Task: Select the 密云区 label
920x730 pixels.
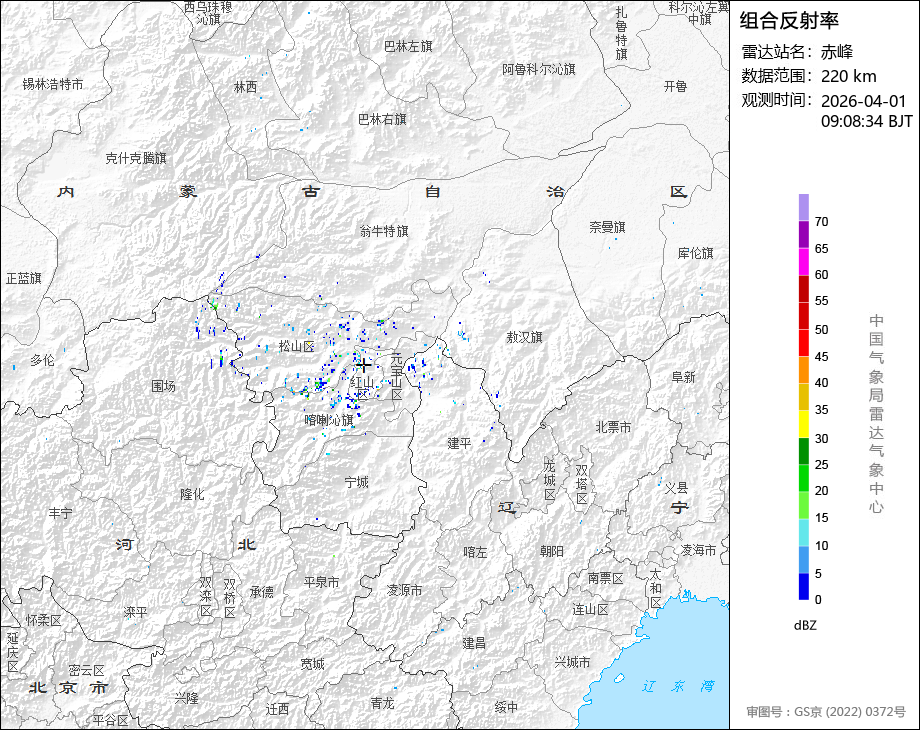Action: pyautogui.click(x=86, y=670)
